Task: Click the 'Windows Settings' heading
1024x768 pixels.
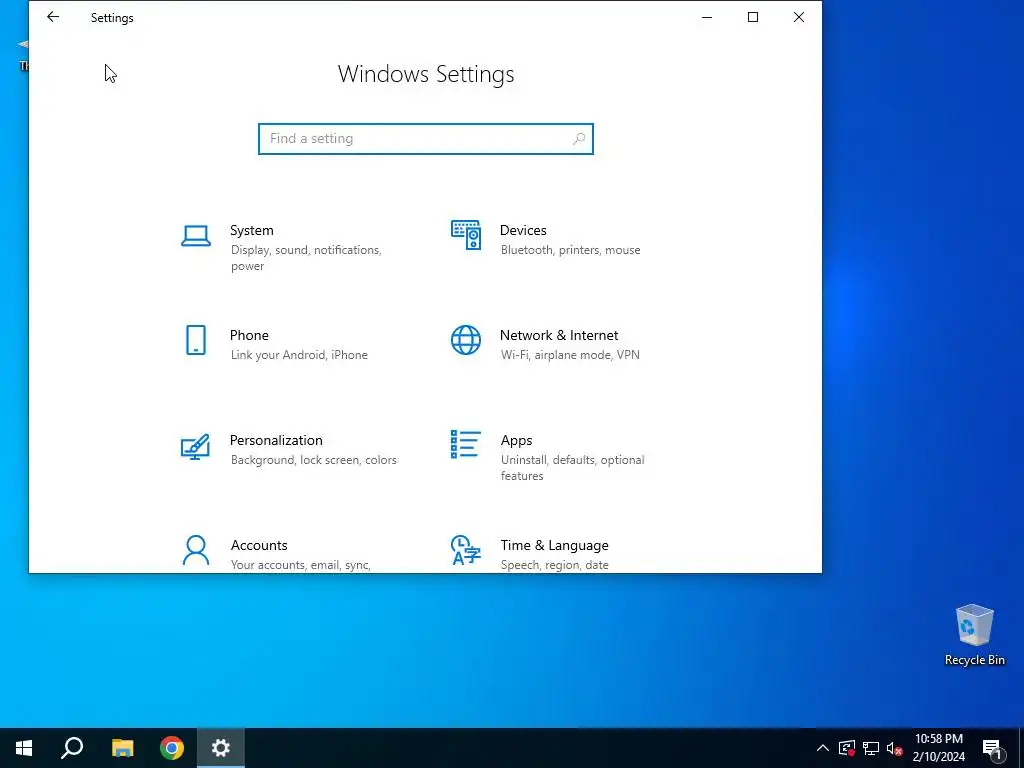Action: [x=426, y=74]
